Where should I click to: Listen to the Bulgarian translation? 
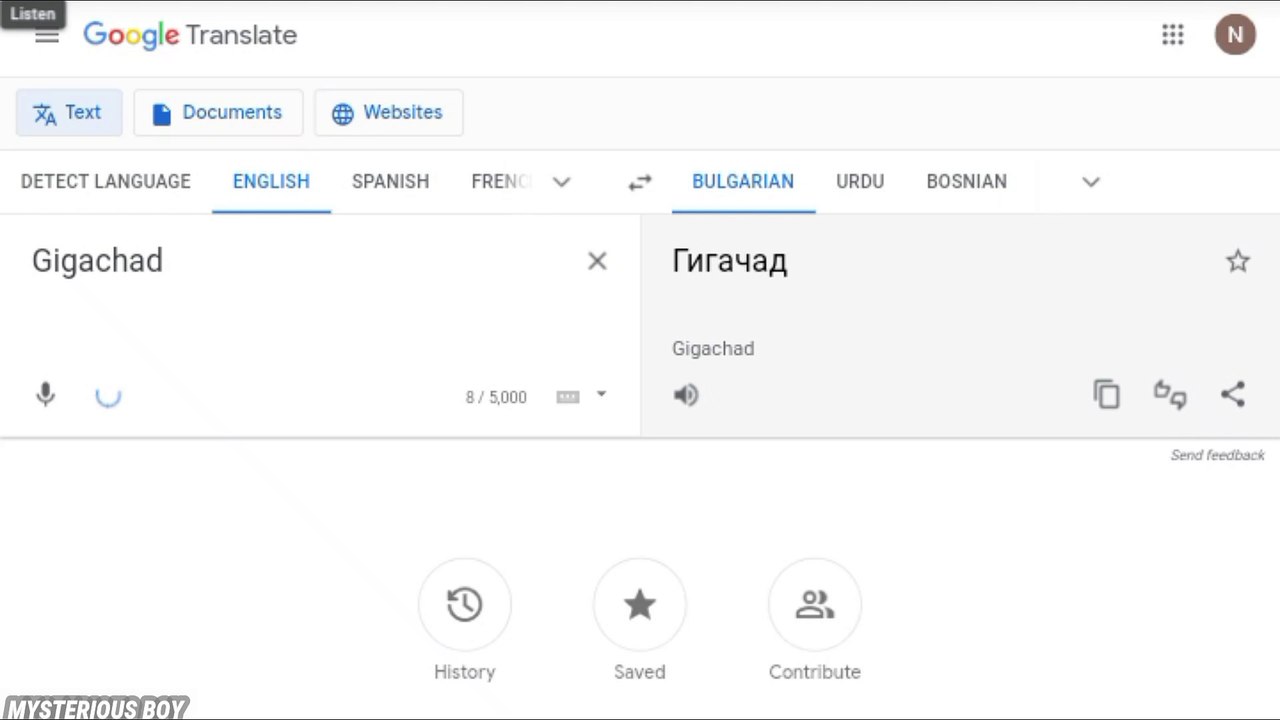pos(686,395)
